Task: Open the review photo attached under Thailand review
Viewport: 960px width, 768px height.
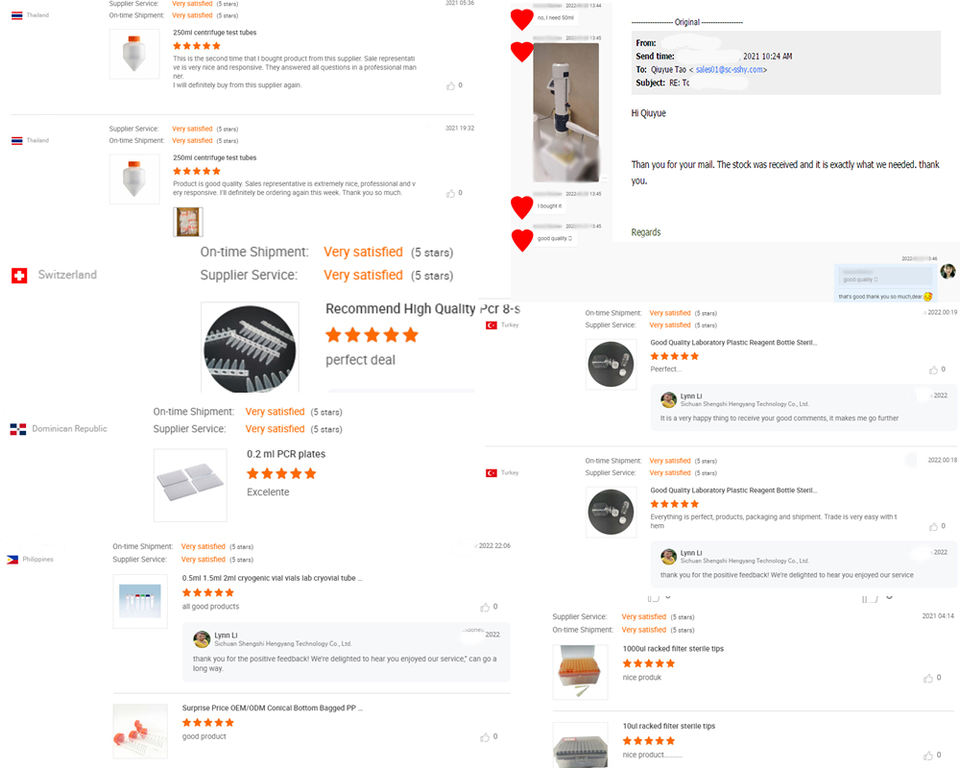Action: (x=187, y=222)
